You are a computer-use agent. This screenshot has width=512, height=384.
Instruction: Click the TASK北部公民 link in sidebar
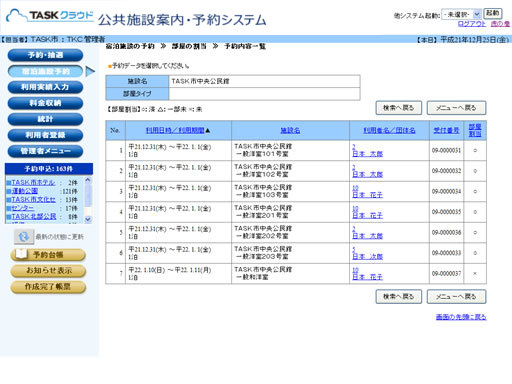click(34, 216)
